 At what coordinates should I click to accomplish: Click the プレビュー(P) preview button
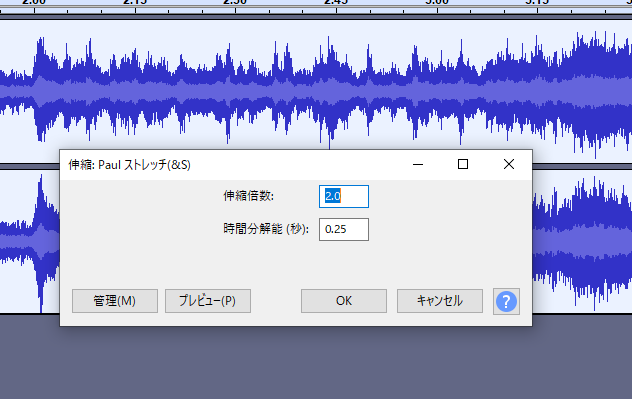coord(208,301)
